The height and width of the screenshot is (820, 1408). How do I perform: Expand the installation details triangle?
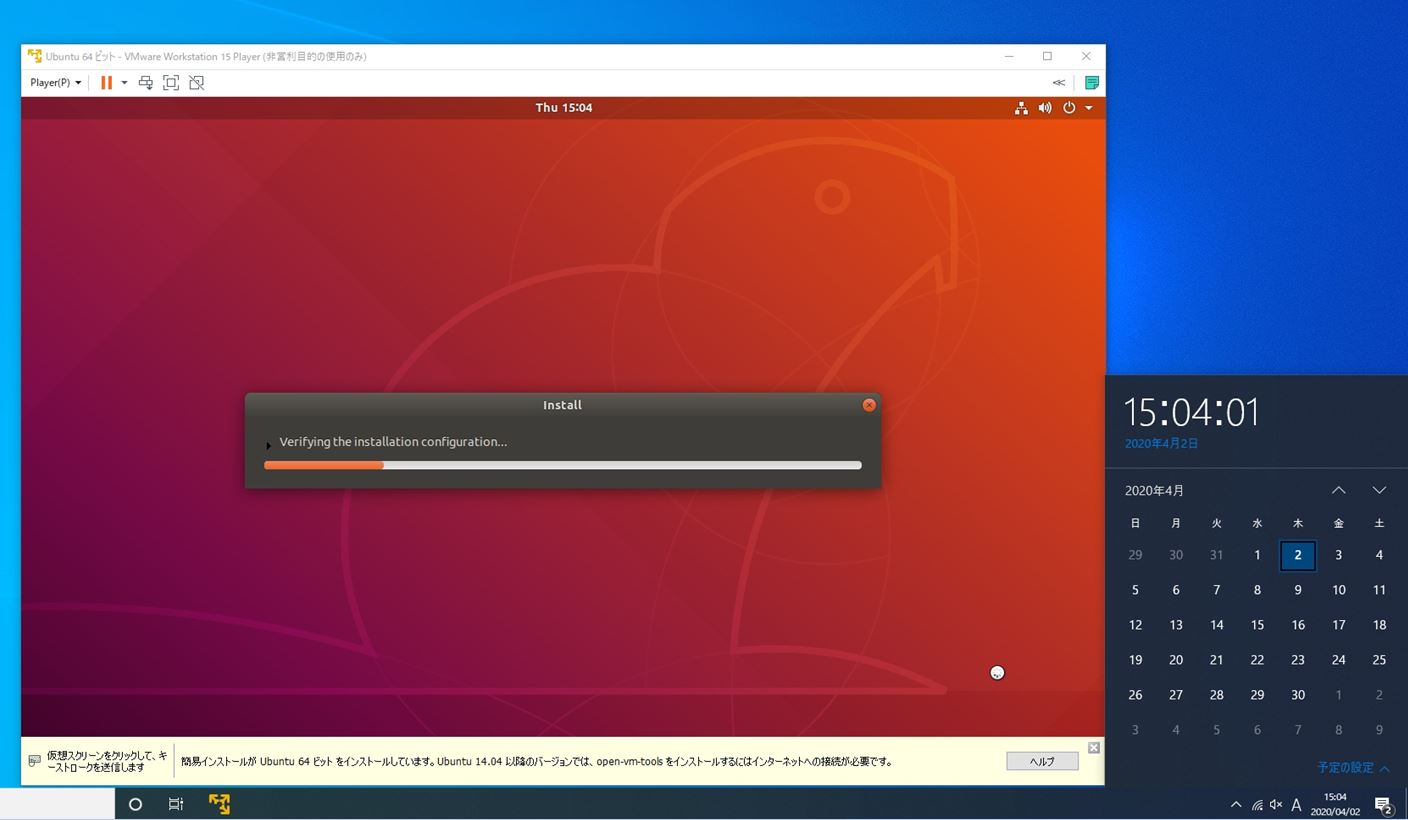pos(269,445)
